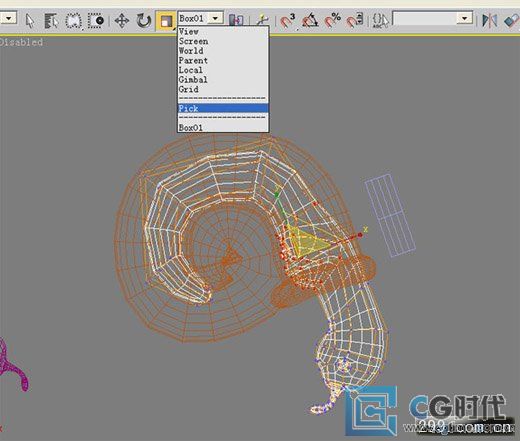Select Local coordinate system option
Screen dimensions: 520x441
pyautogui.click(x=190, y=70)
